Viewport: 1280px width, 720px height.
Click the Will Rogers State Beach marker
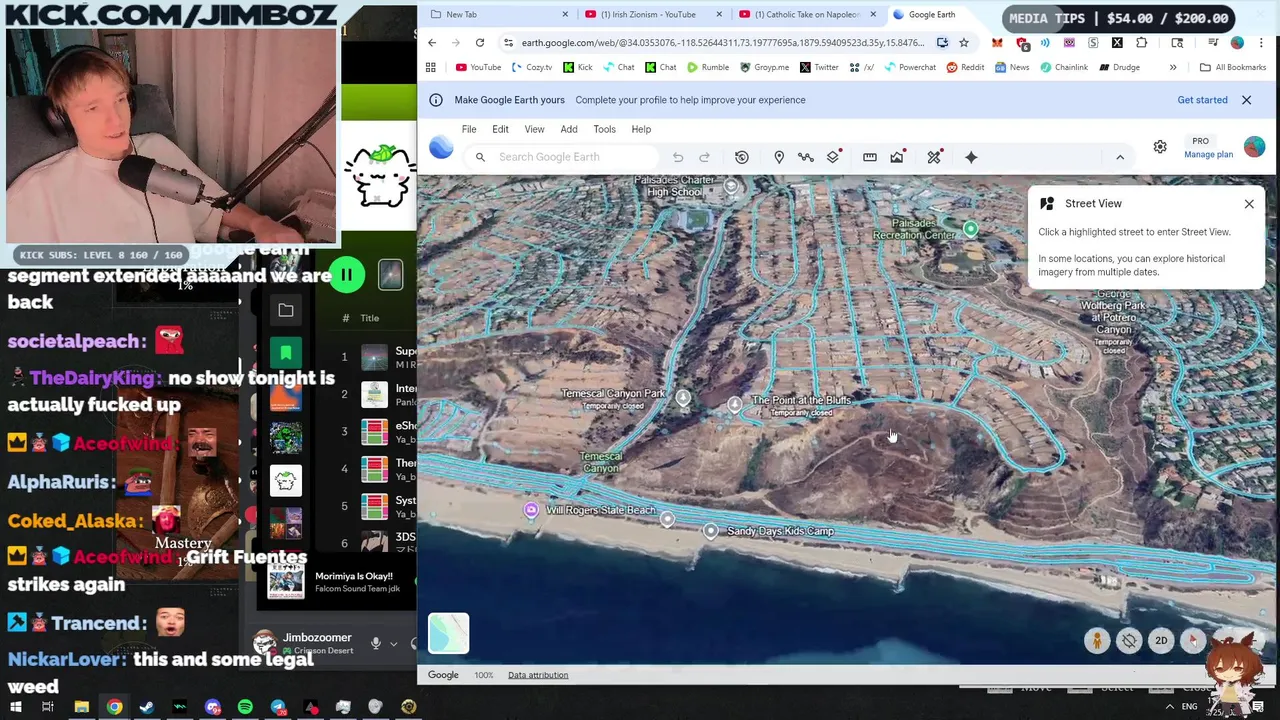tap(531, 511)
